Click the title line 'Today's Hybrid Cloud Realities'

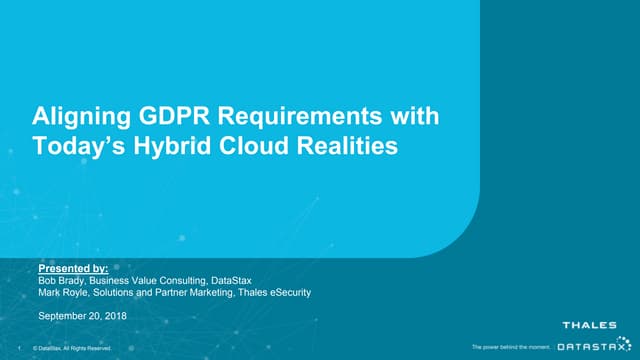coord(215,146)
